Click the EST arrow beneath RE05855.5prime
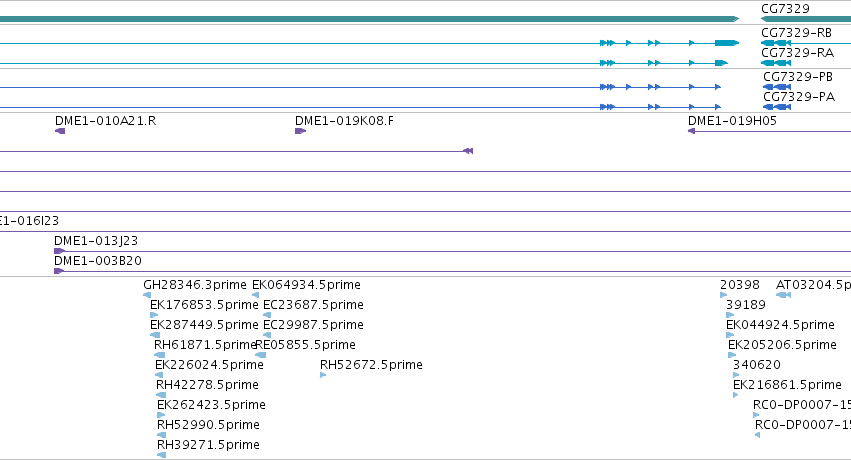This screenshot has height=460, width=851. point(261,355)
